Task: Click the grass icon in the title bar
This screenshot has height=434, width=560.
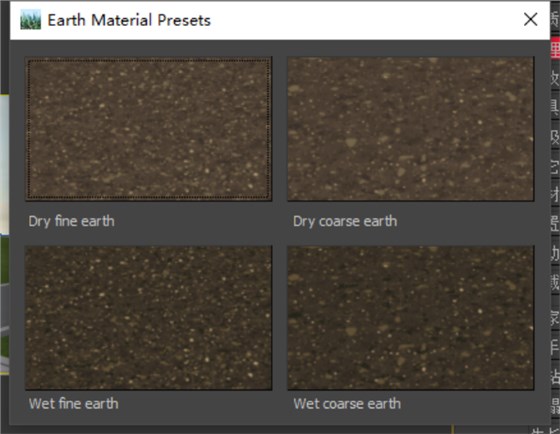Action: coord(31,20)
